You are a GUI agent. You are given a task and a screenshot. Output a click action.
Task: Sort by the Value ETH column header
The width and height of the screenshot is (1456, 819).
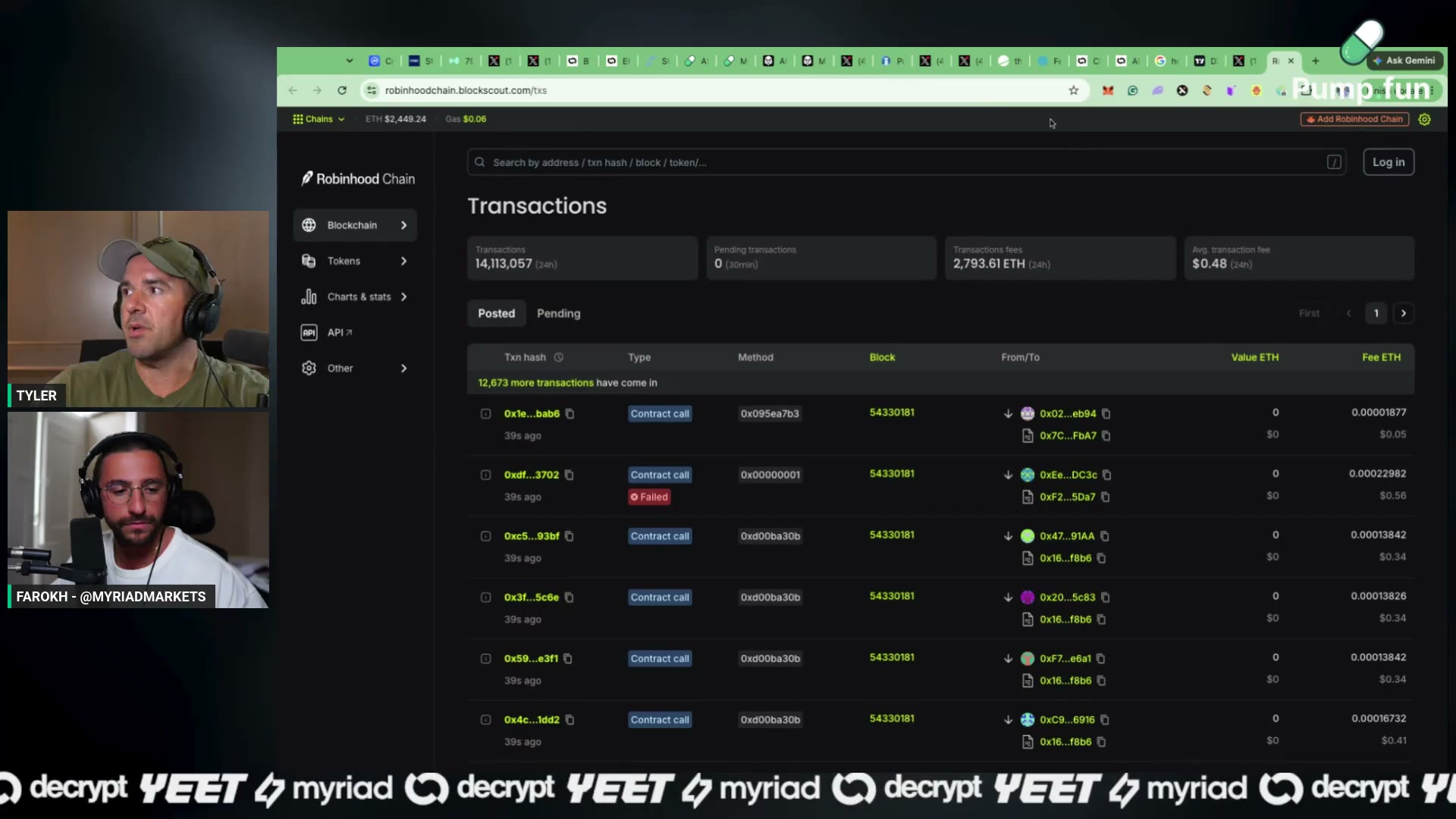(1254, 358)
